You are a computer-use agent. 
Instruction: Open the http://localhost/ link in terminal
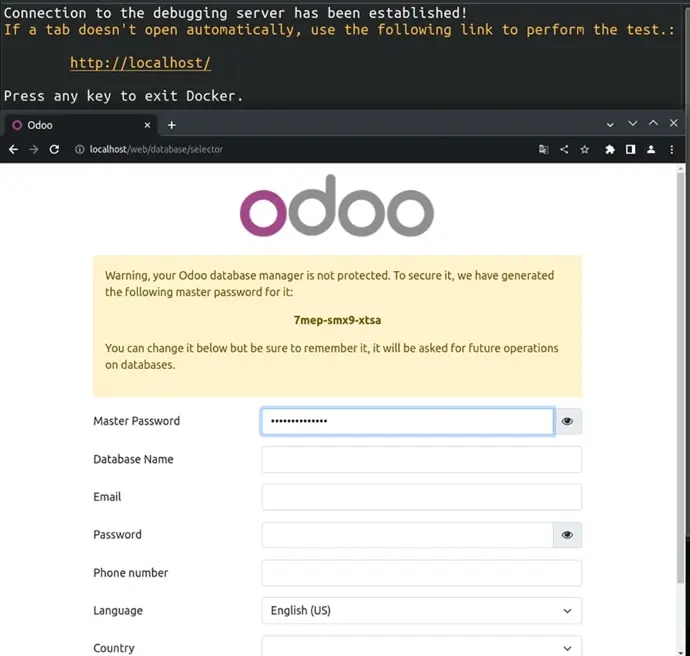pyautogui.click(x=140, y=63)
